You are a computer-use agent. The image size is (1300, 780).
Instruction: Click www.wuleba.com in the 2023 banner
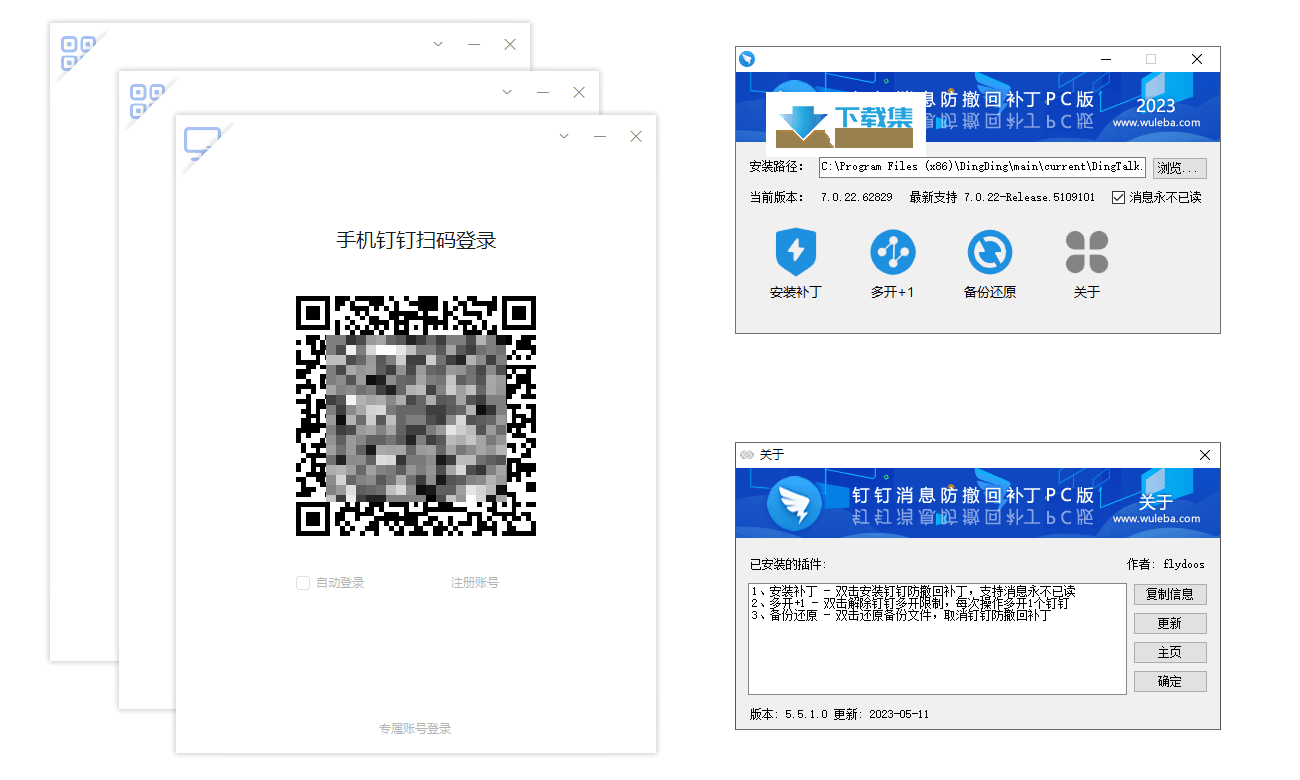(1156, 123)
